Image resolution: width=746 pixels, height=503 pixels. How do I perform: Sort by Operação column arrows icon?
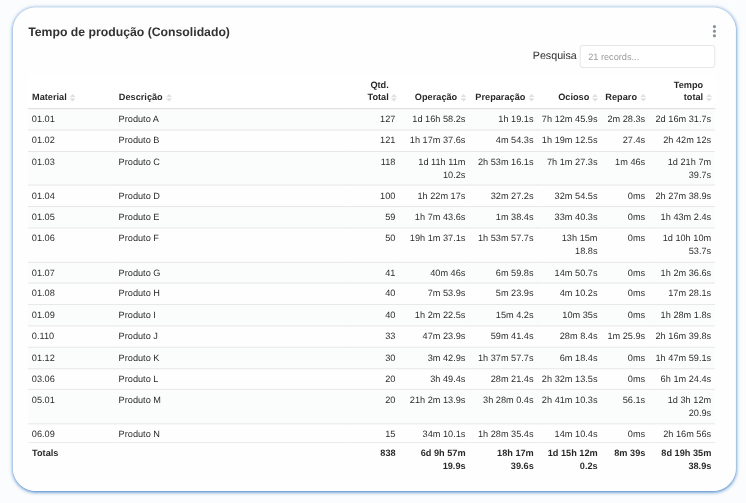point(463,98)
